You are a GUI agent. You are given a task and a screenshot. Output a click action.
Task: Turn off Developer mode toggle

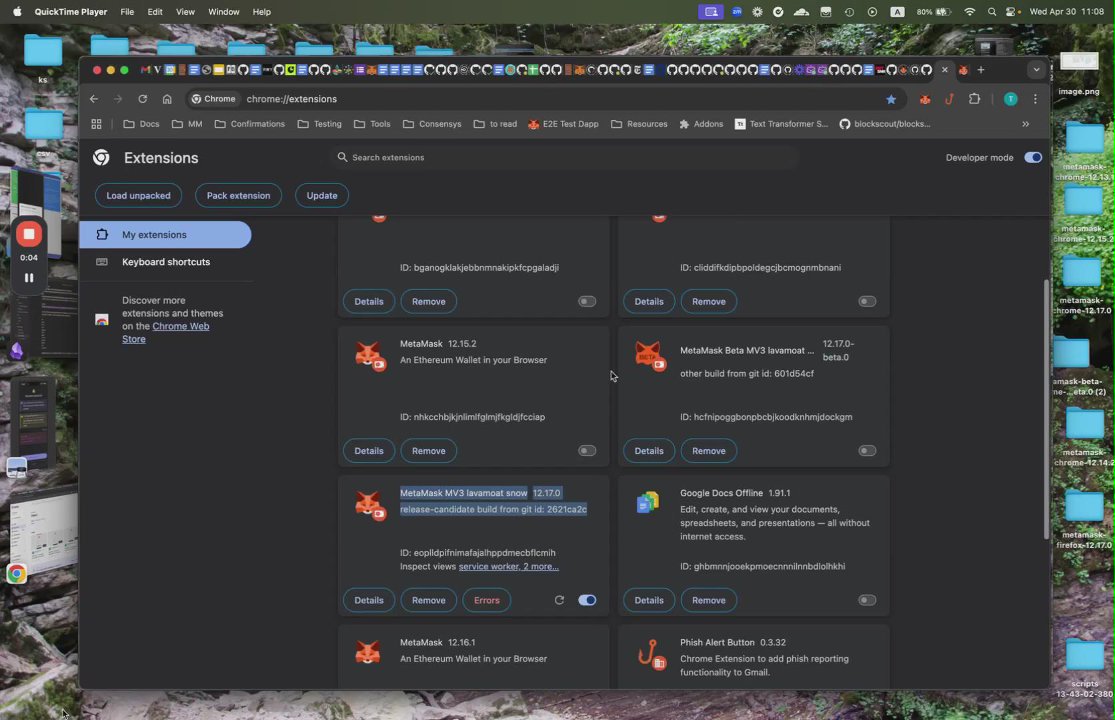click(x=1033, y=158)
